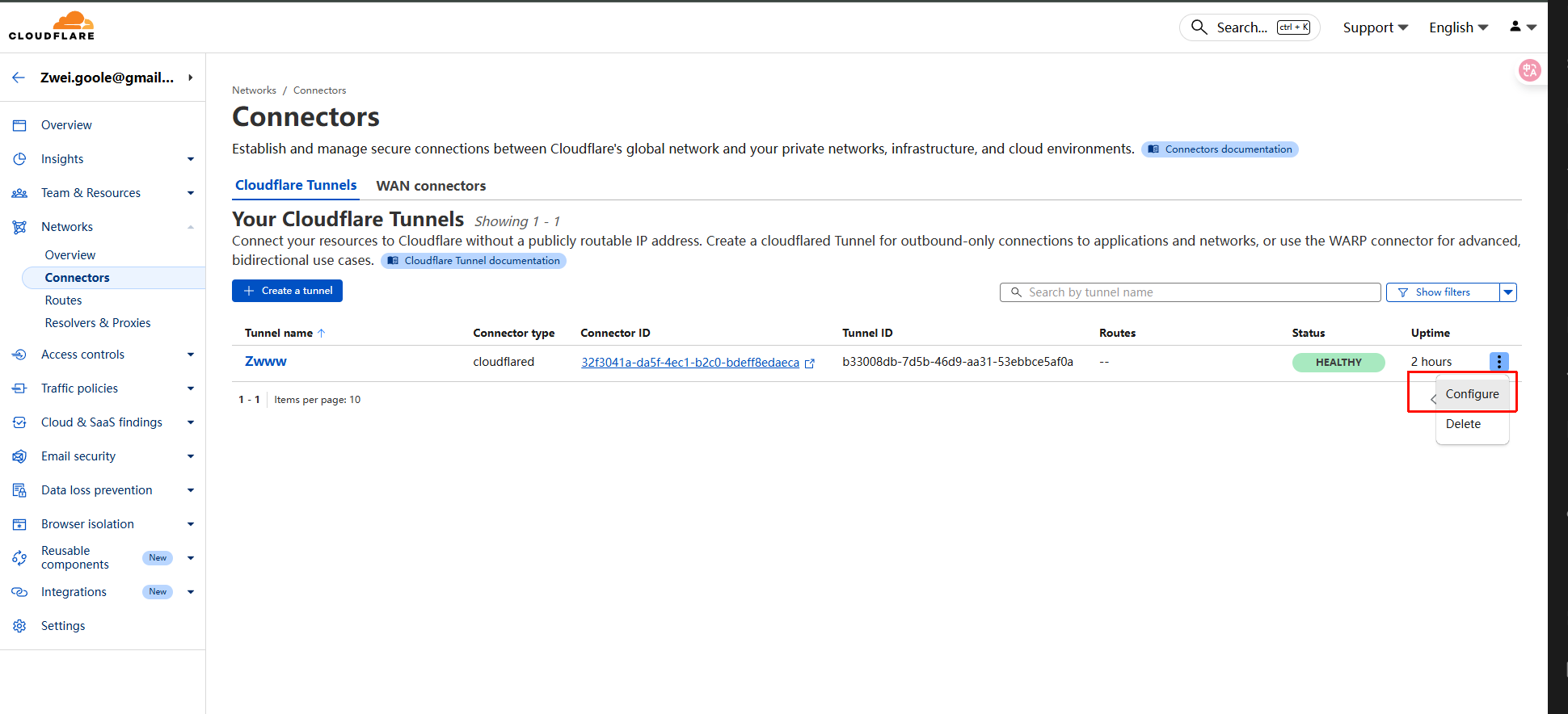The width and height of the screenshot is (1568, 714).
Task: Click the Tunnel ID b33008db value
Action: click(x=958, y=362)
